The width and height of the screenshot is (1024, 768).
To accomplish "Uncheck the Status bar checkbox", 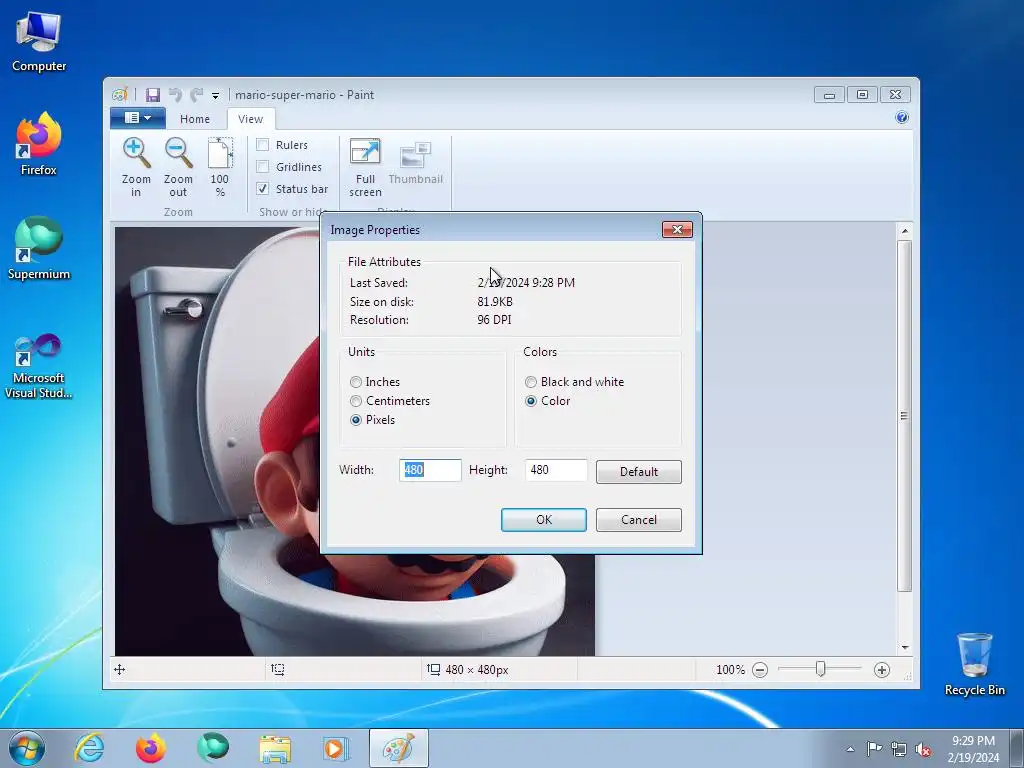I will pyautogui.click(x=263, y=189).
